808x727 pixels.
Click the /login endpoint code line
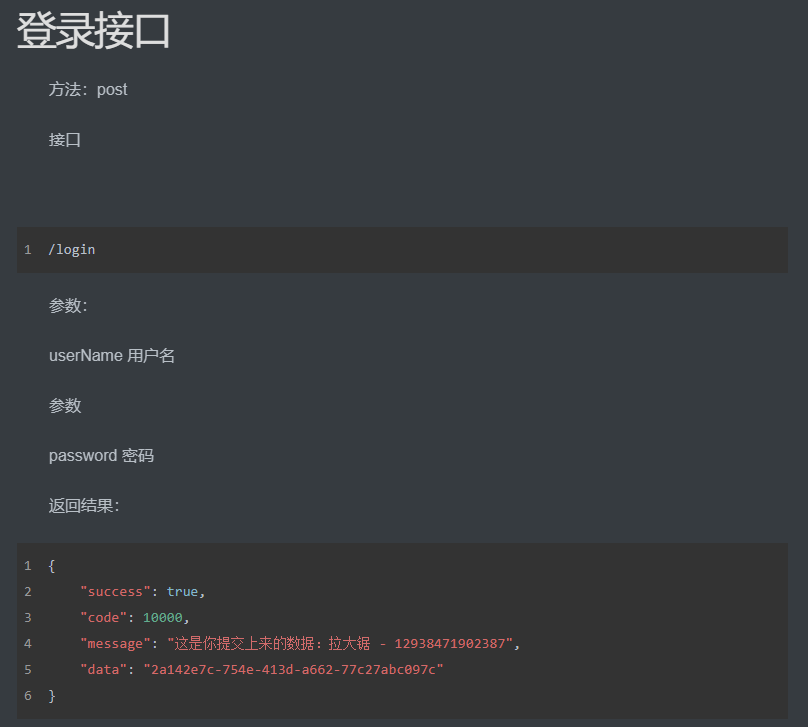coord(72,250)
